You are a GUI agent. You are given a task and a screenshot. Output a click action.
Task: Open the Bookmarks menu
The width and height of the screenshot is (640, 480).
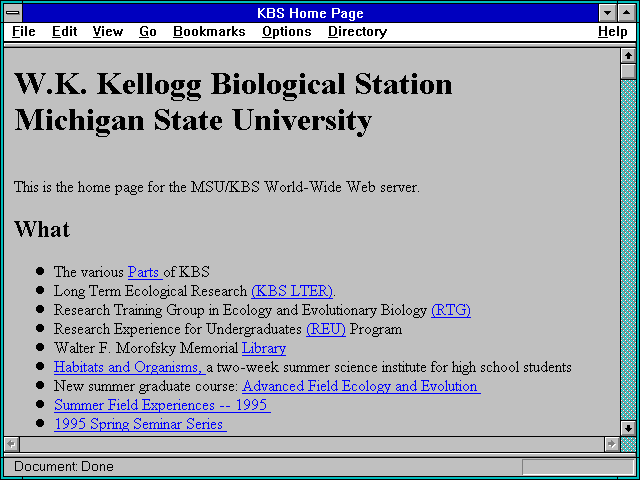pyautogui.click(x=209, y=32)
